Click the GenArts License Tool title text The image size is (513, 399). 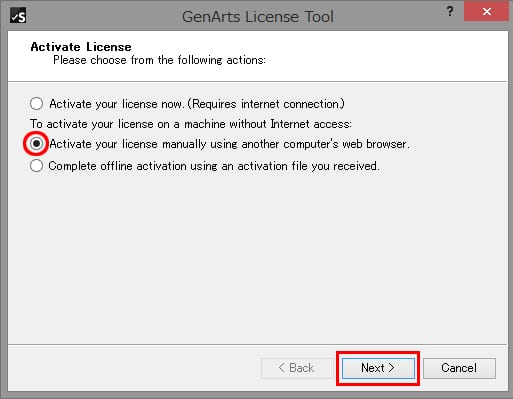(x=258, y=17)
